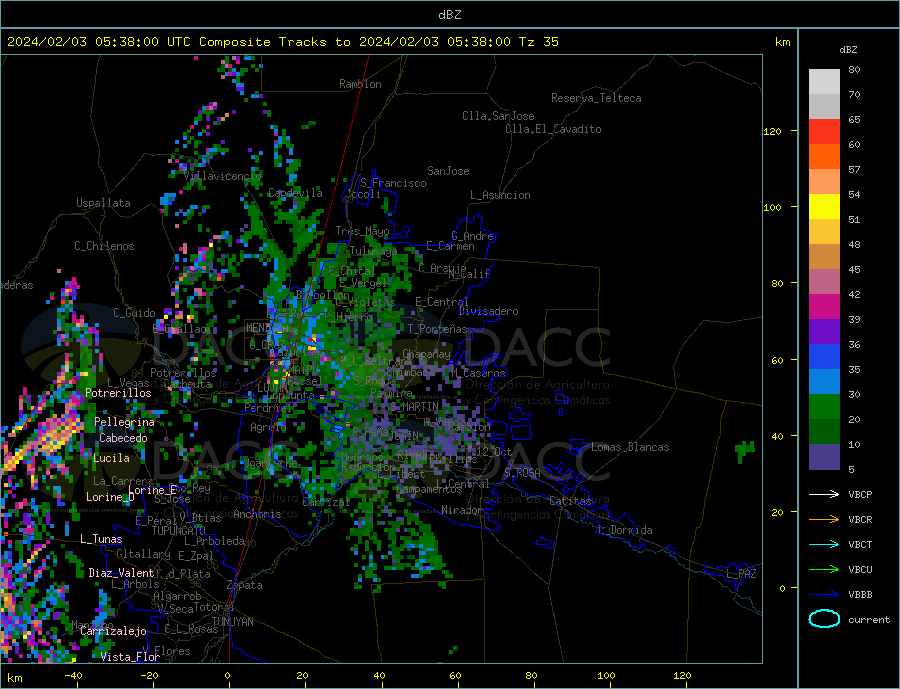Click the 'Villavicencio' place label
This screenshot has width=900, height=689.
click(x=223, y=176)
